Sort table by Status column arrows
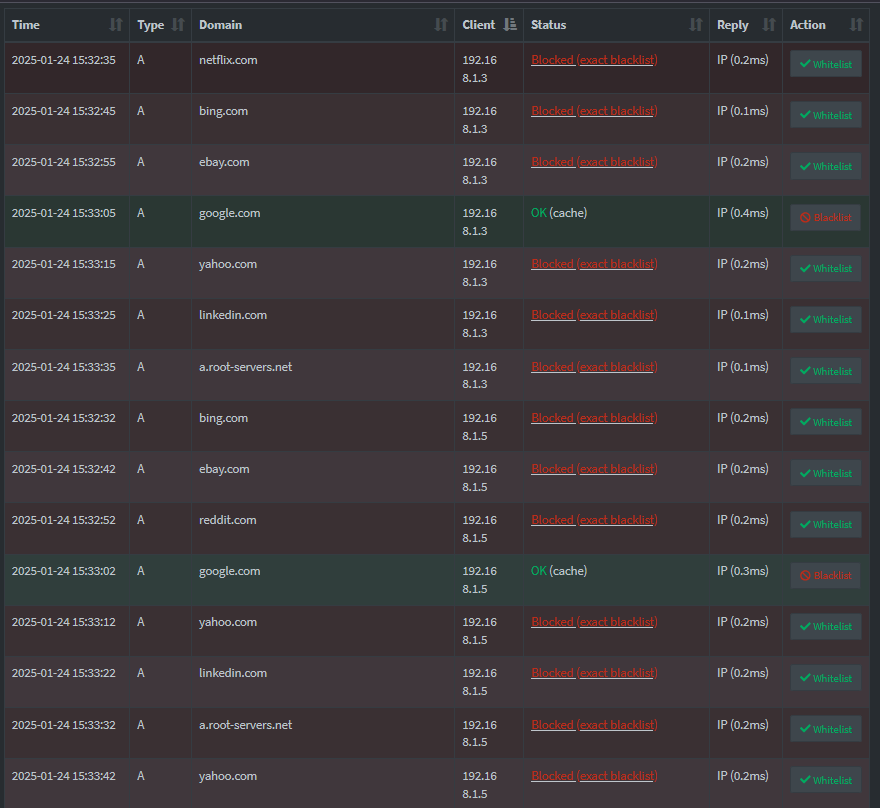 (x=696, y=25)
